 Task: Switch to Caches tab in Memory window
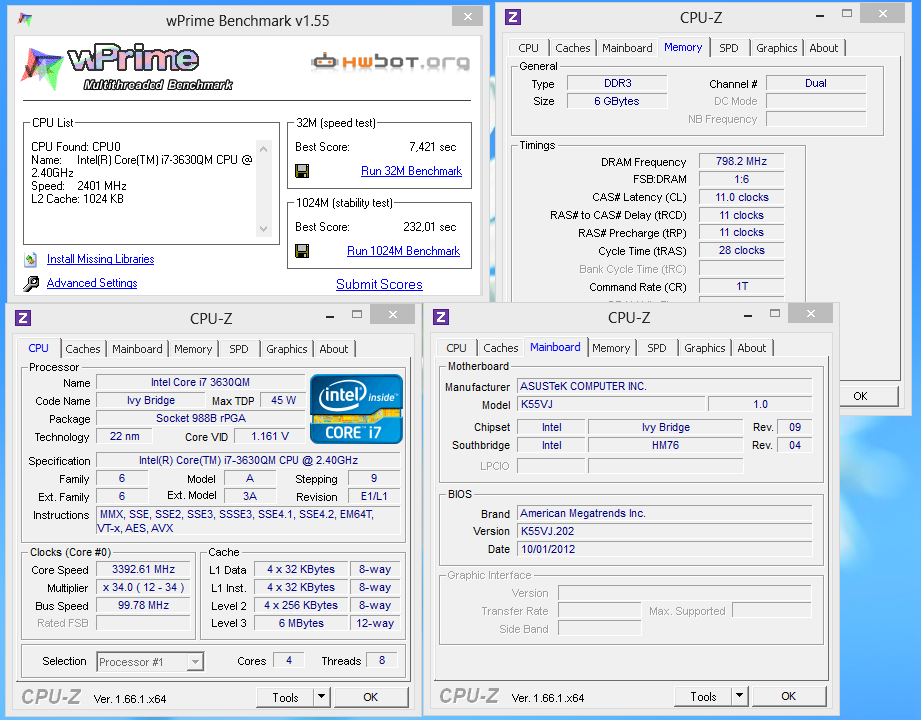tap(573, 48)
